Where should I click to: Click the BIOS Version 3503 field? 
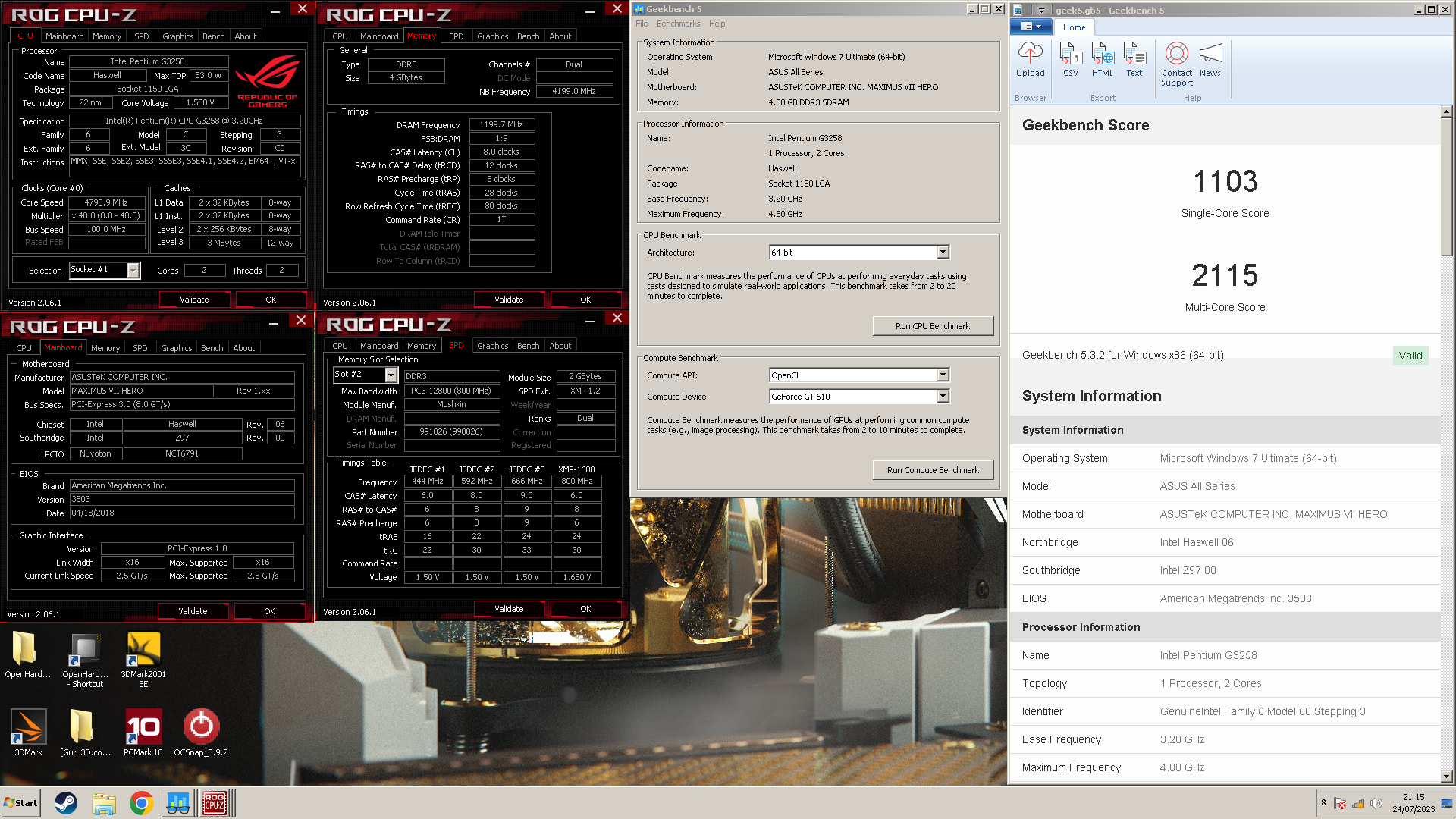(182, 499)
